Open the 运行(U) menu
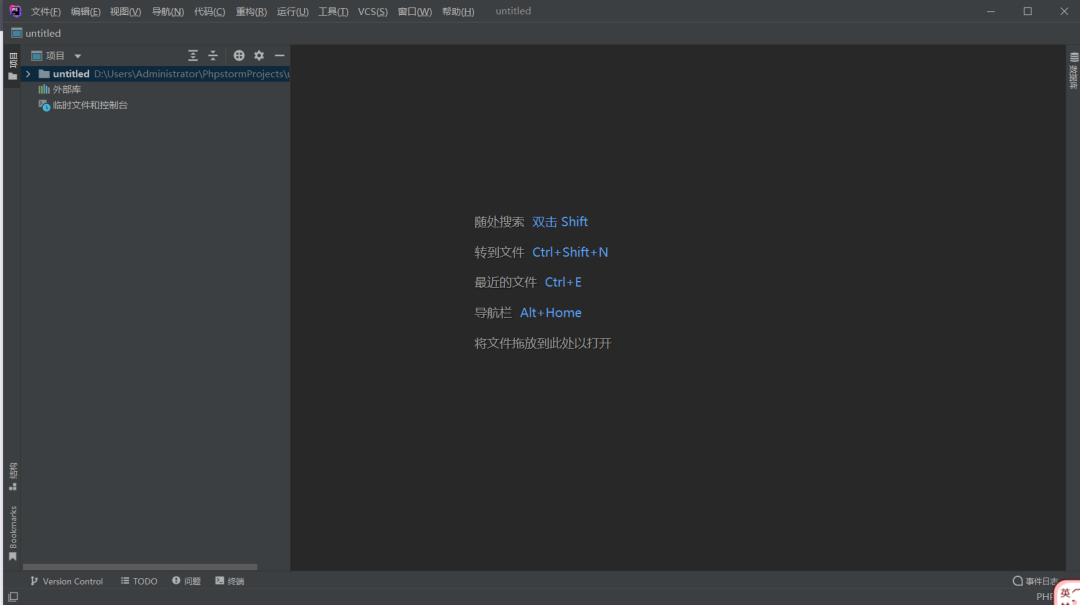Screen dimensions: 1080x605 point(292,12)
